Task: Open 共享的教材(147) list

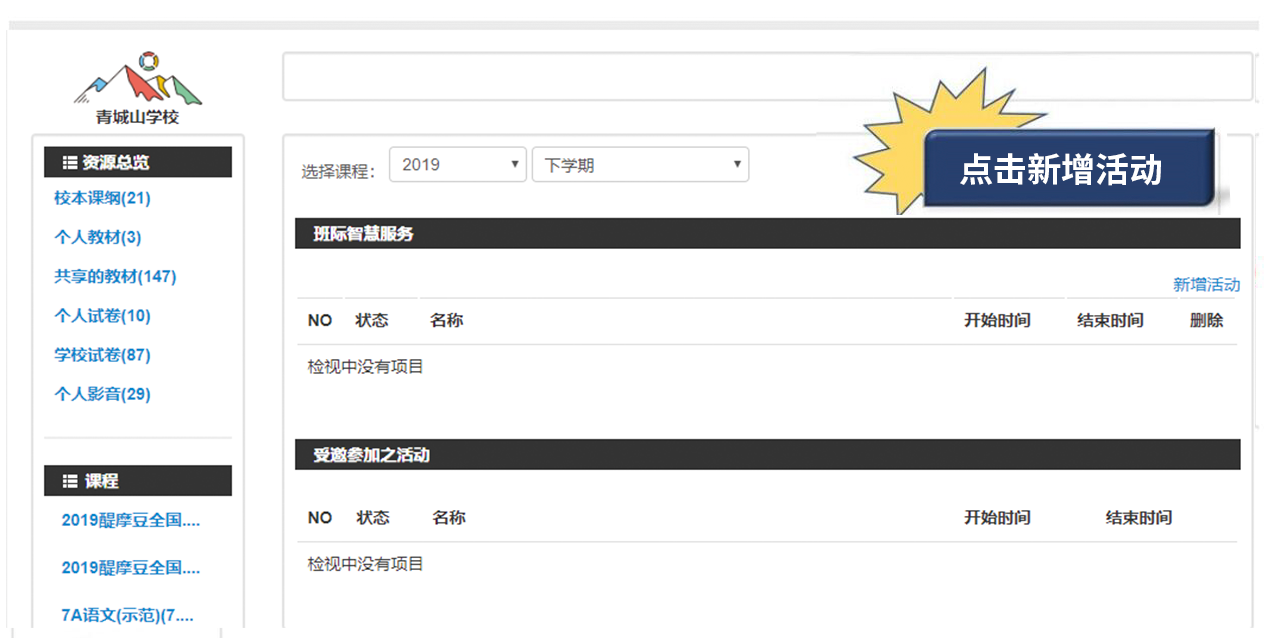Action: point(115,276)
